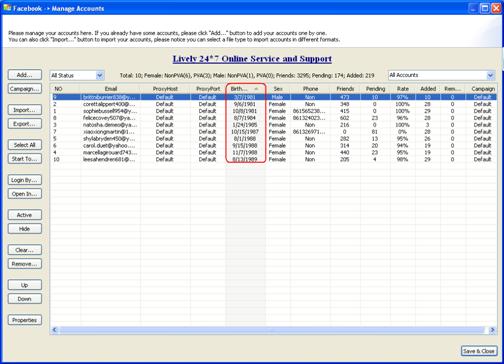Click the birth date 10/15/1987 cell

(246, 132)
